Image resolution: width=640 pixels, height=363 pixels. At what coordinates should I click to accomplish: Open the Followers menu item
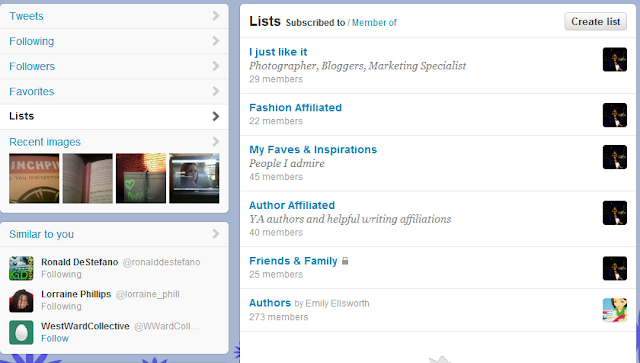coord(114,66)
